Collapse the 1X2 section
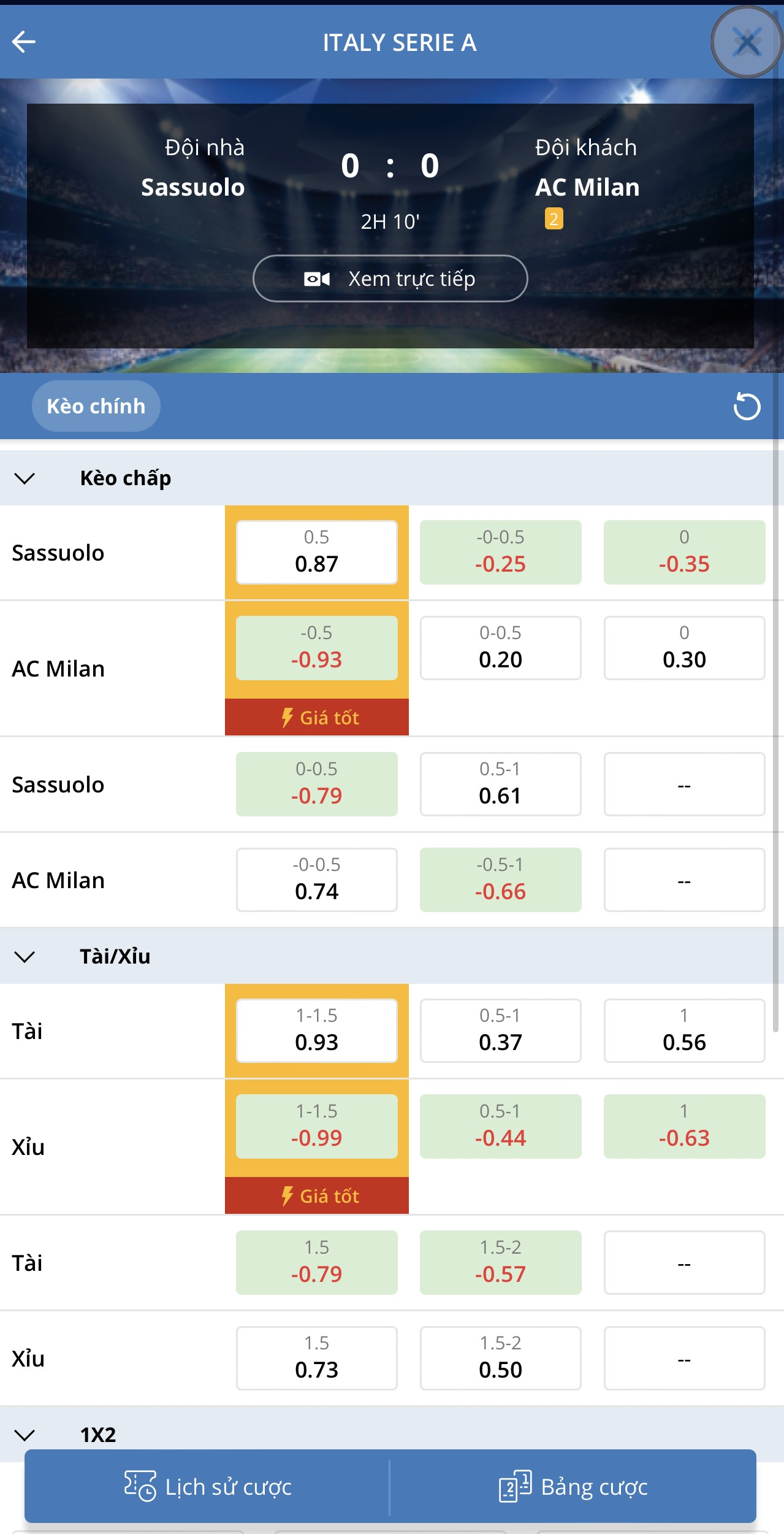The width and height of the screenshot is (784, 1534). click(x=25, y=1435)
